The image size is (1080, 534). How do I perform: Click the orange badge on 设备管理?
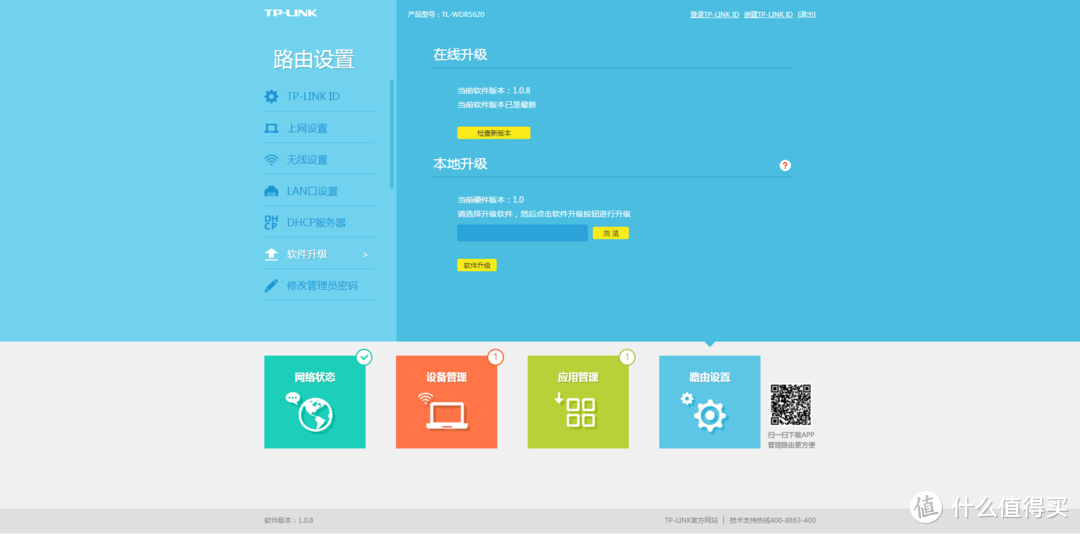tap(496, 357)
